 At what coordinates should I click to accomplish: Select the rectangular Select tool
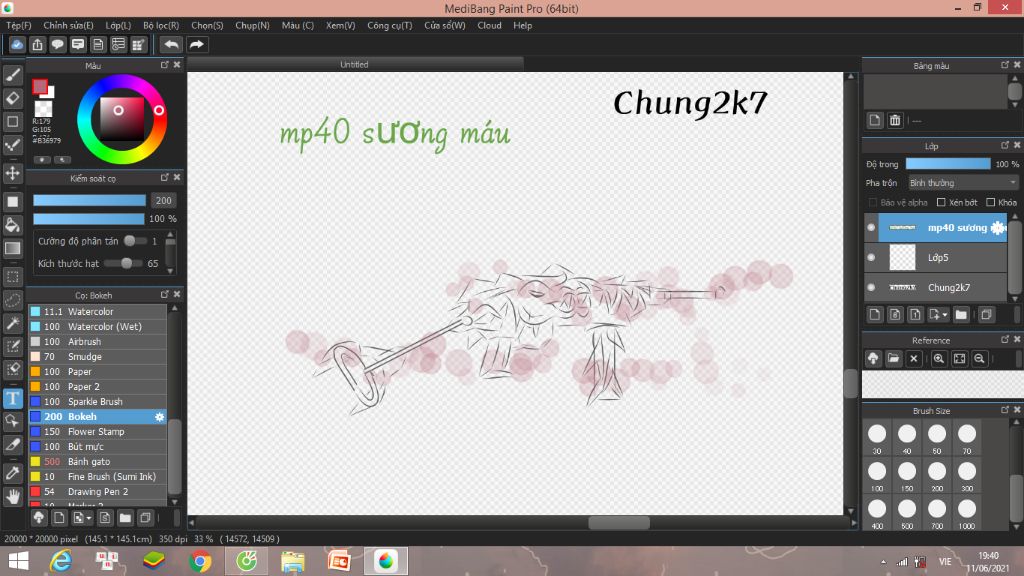pos(12,277)
